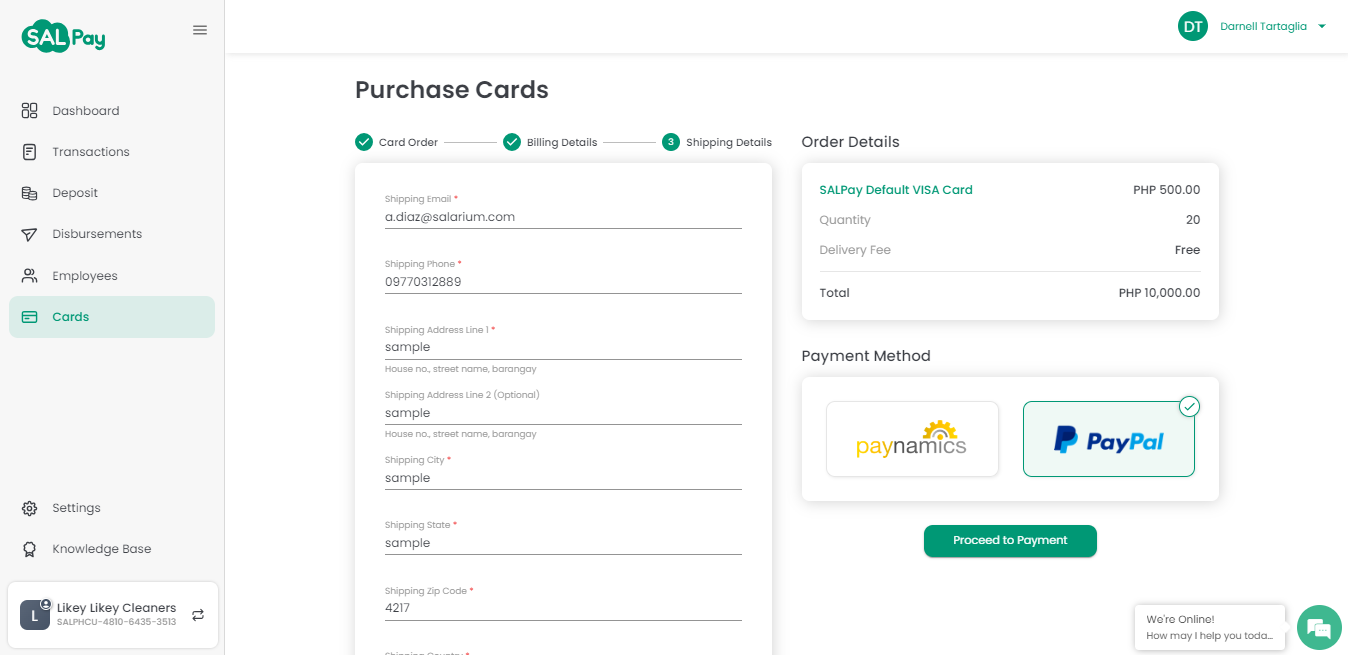The height and width of the screenshot is (655, 1348).
Task: Navigate to Disbursements in the sidebar
Action: [x=112, y=234]
